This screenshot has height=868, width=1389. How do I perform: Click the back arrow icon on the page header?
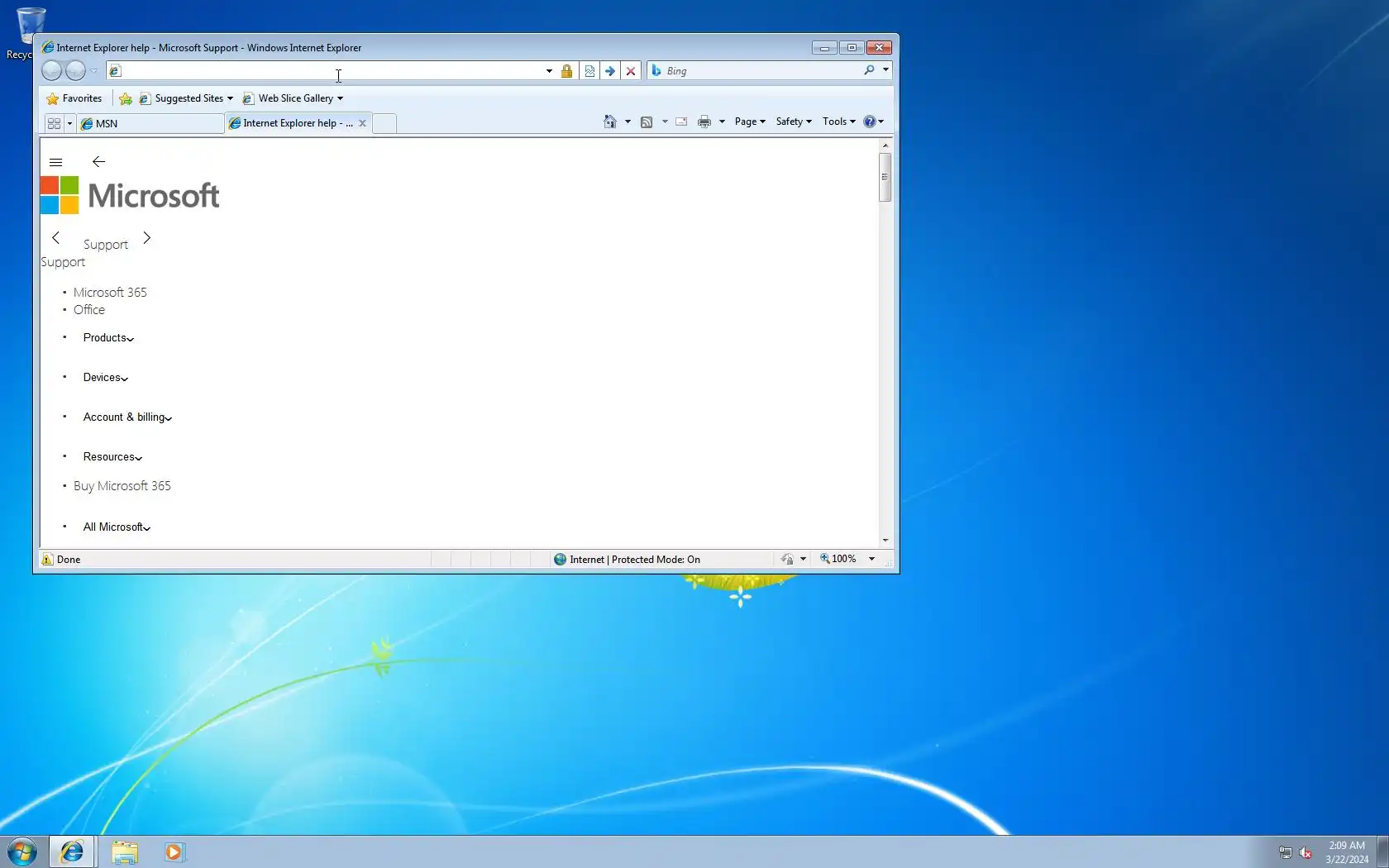coord(98,162)
